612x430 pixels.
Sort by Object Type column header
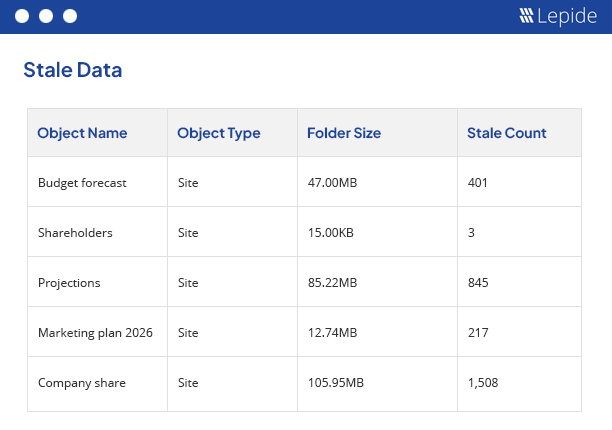click(x=218, y=133)
